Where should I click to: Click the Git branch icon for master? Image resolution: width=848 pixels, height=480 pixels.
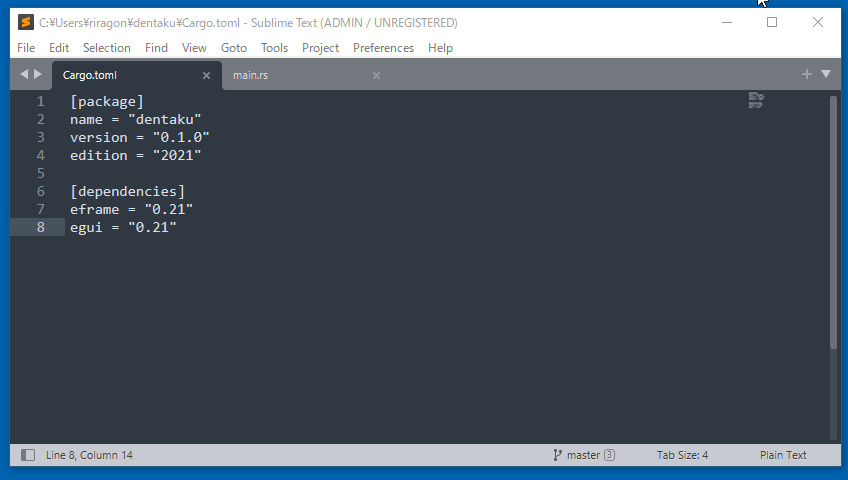tap(557, 455)
